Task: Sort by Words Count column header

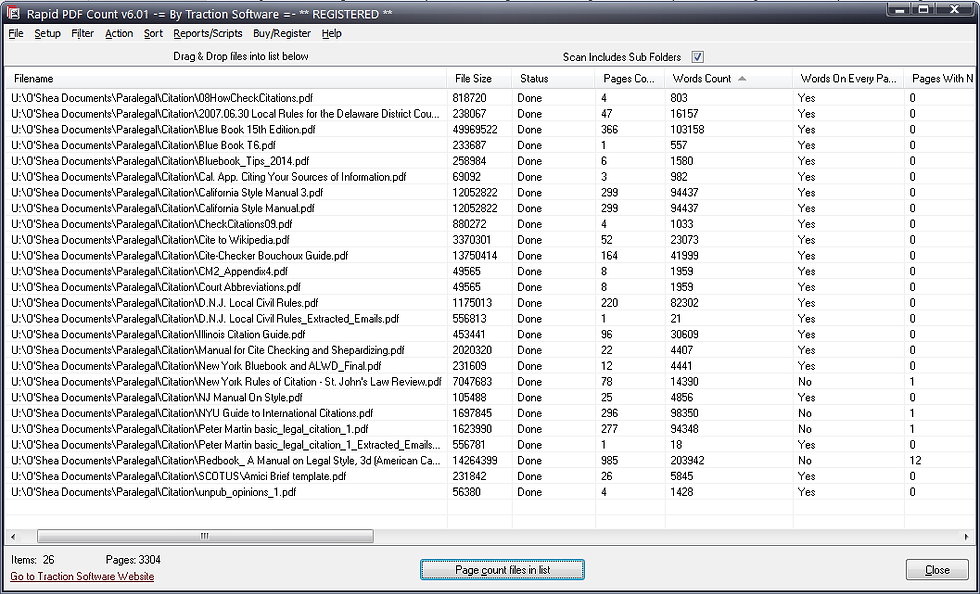Action: 729,79
